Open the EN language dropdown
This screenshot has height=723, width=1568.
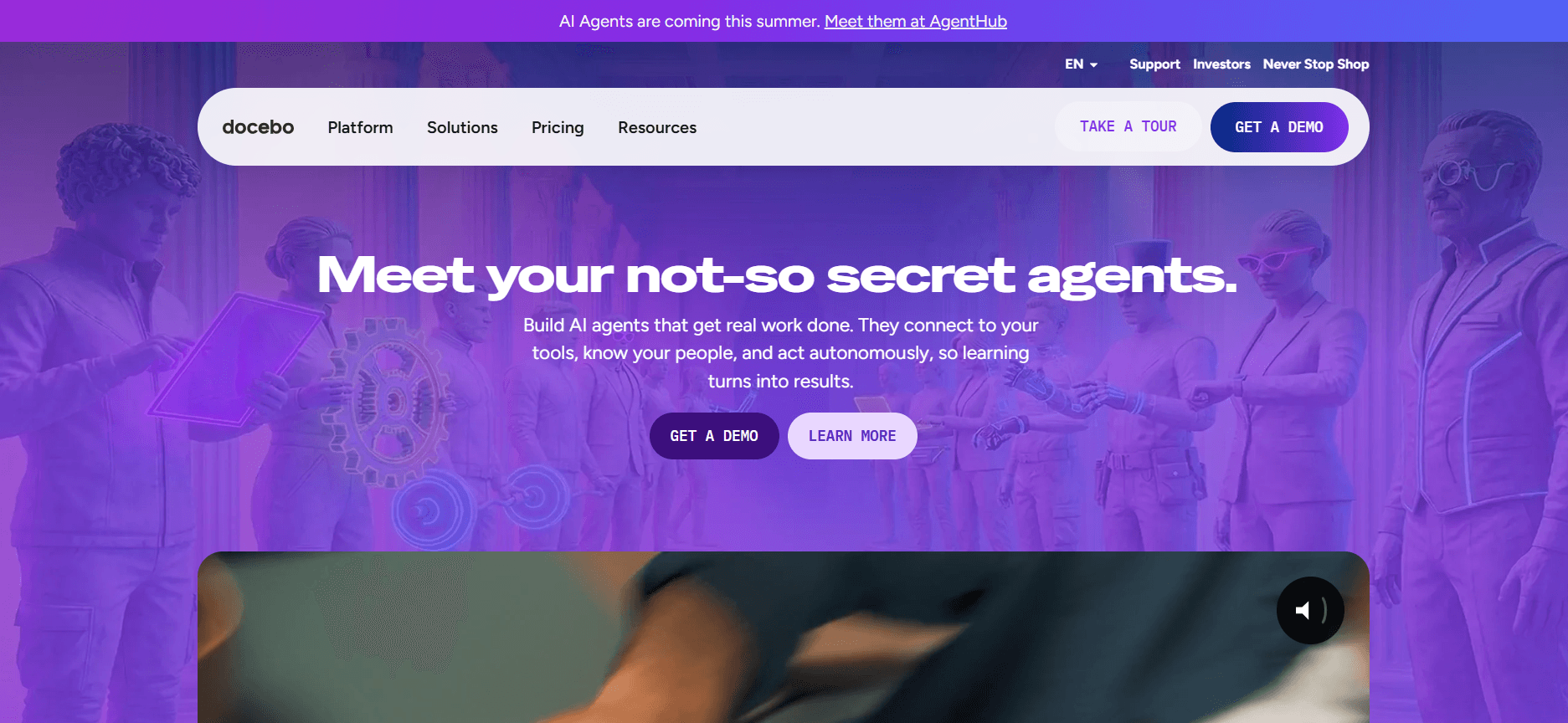[1081, 64]
